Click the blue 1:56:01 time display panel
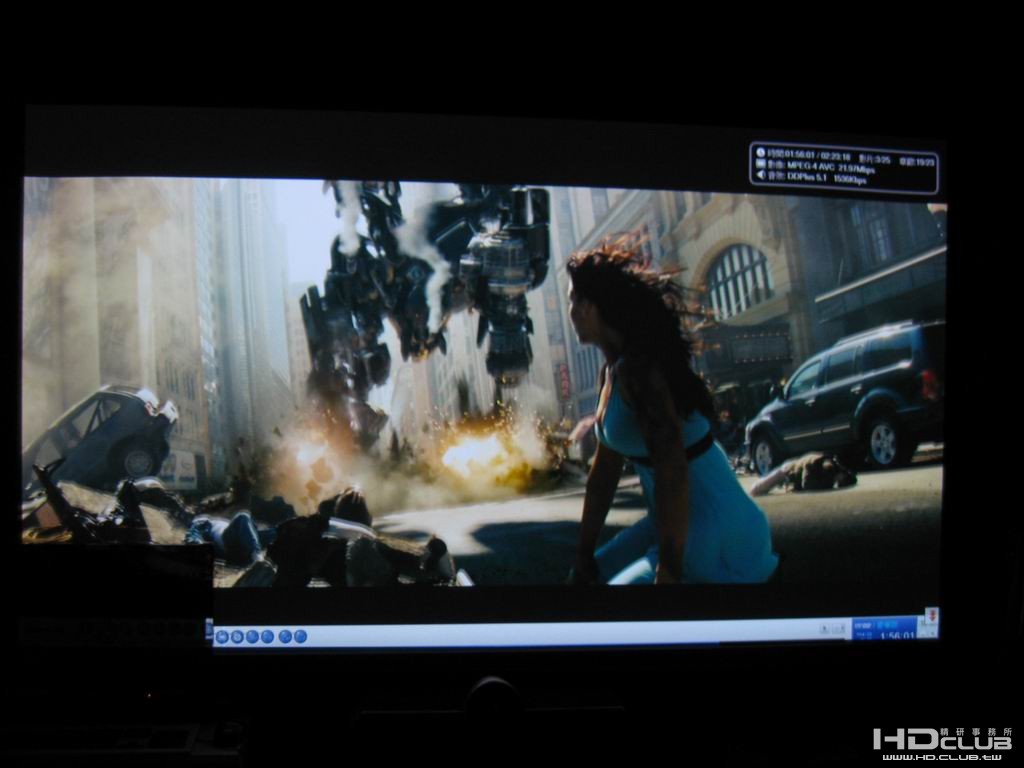 pyautogui.click(x=884, y=628)
